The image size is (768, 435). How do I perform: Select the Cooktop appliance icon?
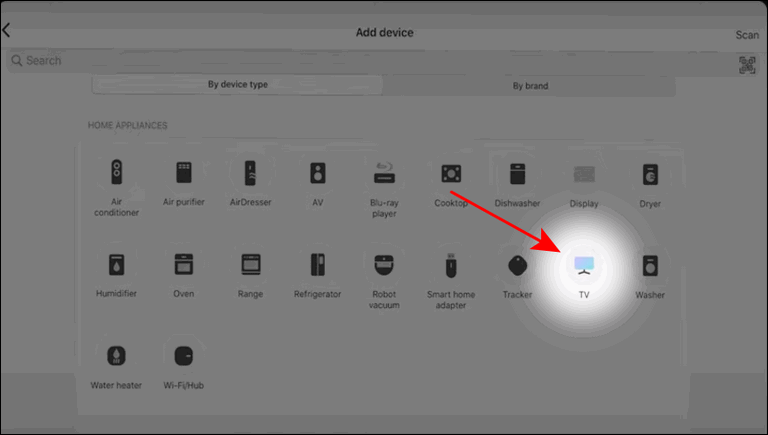click(451, 173)
